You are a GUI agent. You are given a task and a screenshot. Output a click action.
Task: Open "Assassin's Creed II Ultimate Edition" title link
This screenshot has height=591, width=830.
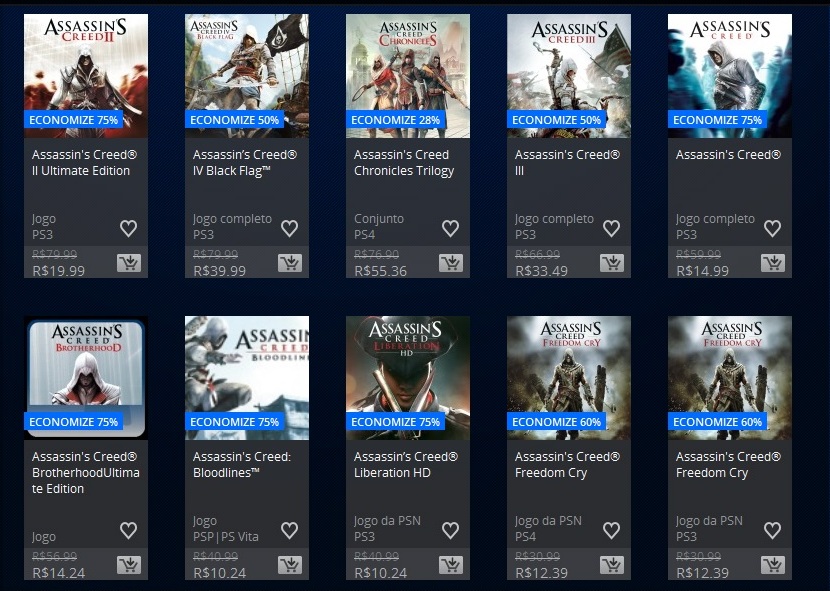click(x=84, y=163)
